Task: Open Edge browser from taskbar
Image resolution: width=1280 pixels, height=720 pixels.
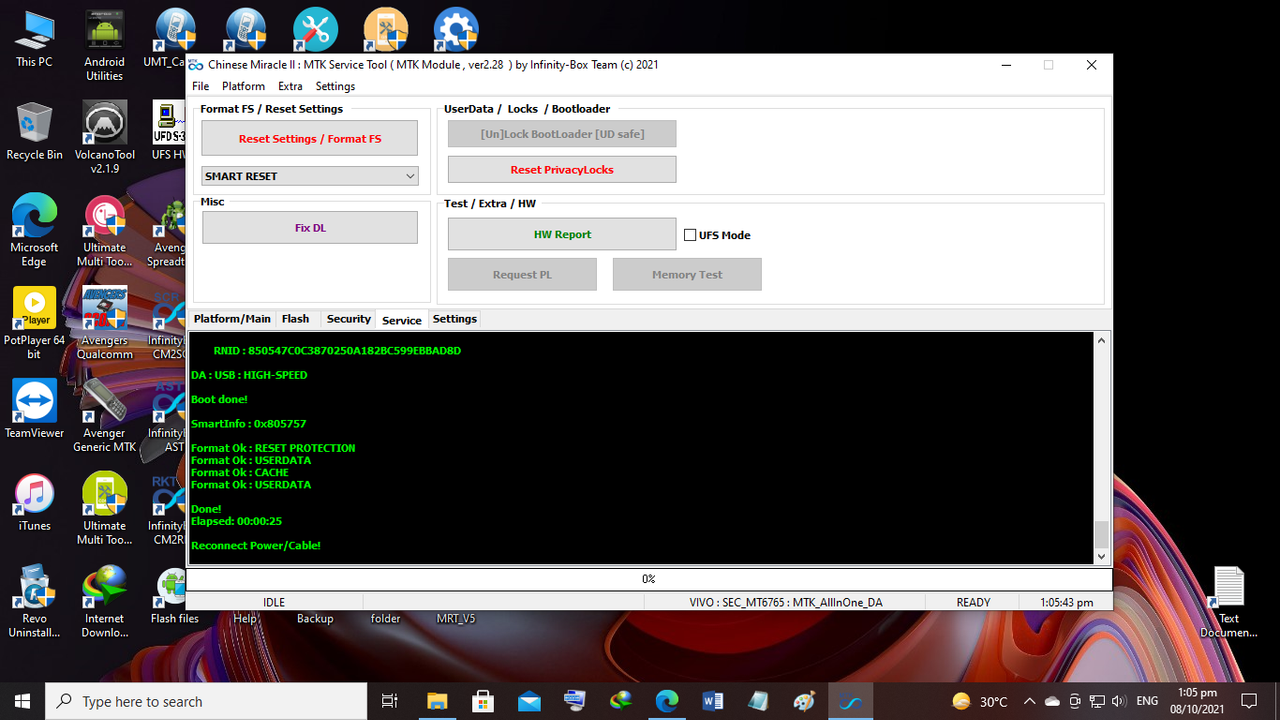Action: 666,701
